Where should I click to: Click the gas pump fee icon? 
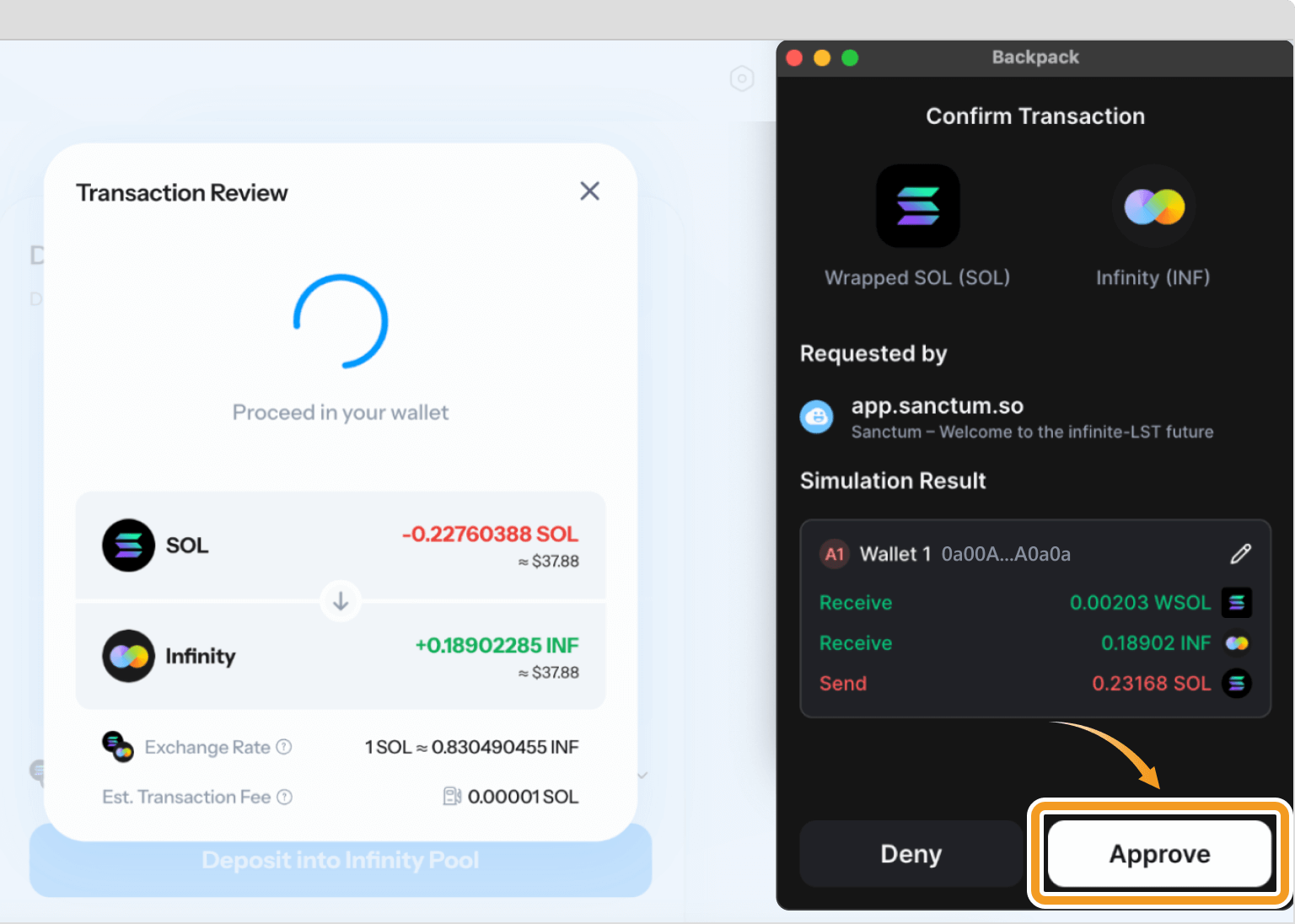(453, 796)
